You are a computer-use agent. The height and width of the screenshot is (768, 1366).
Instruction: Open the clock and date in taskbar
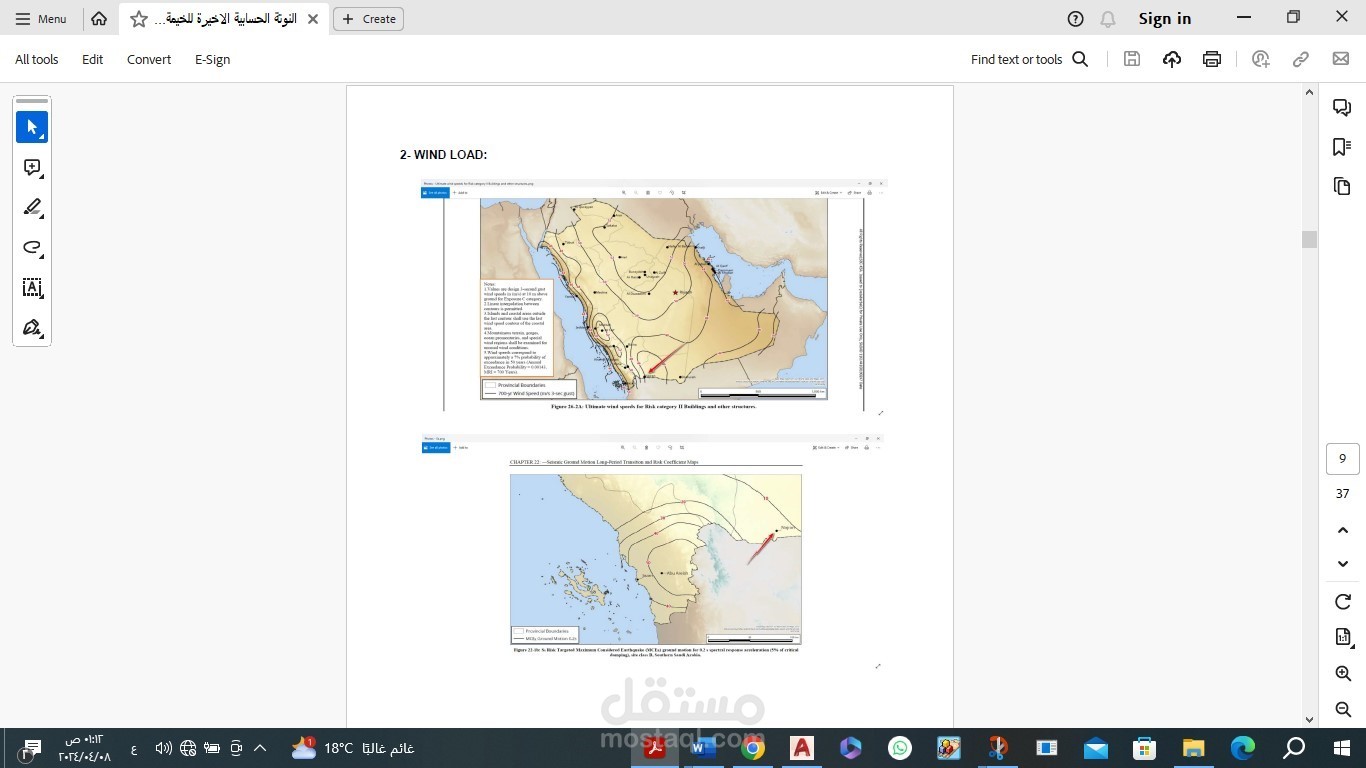(85, 748)
